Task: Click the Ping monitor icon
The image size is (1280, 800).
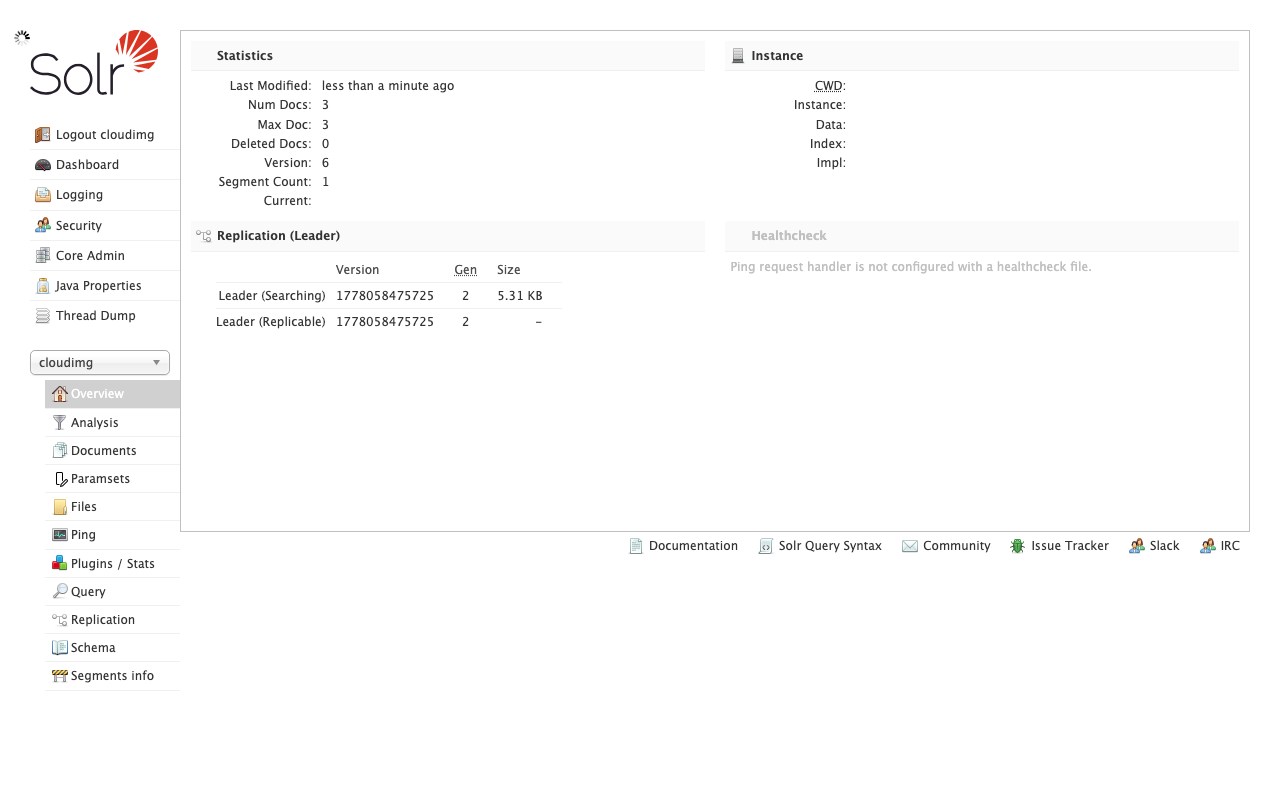Action: pyautogui.click(x=60, y=535)
